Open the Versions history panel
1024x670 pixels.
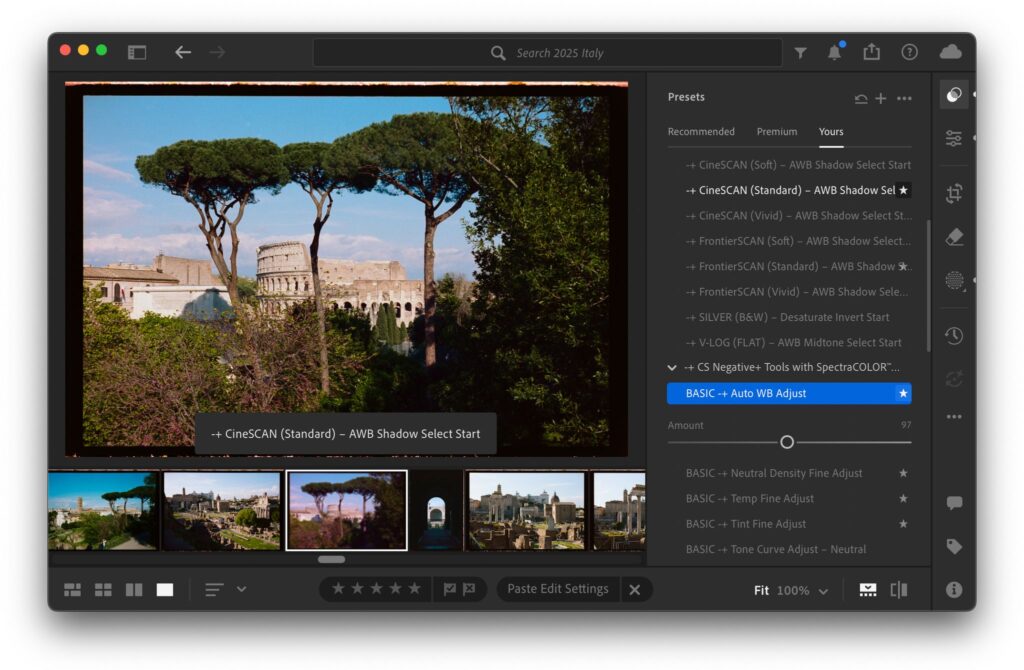pos(954,336)
